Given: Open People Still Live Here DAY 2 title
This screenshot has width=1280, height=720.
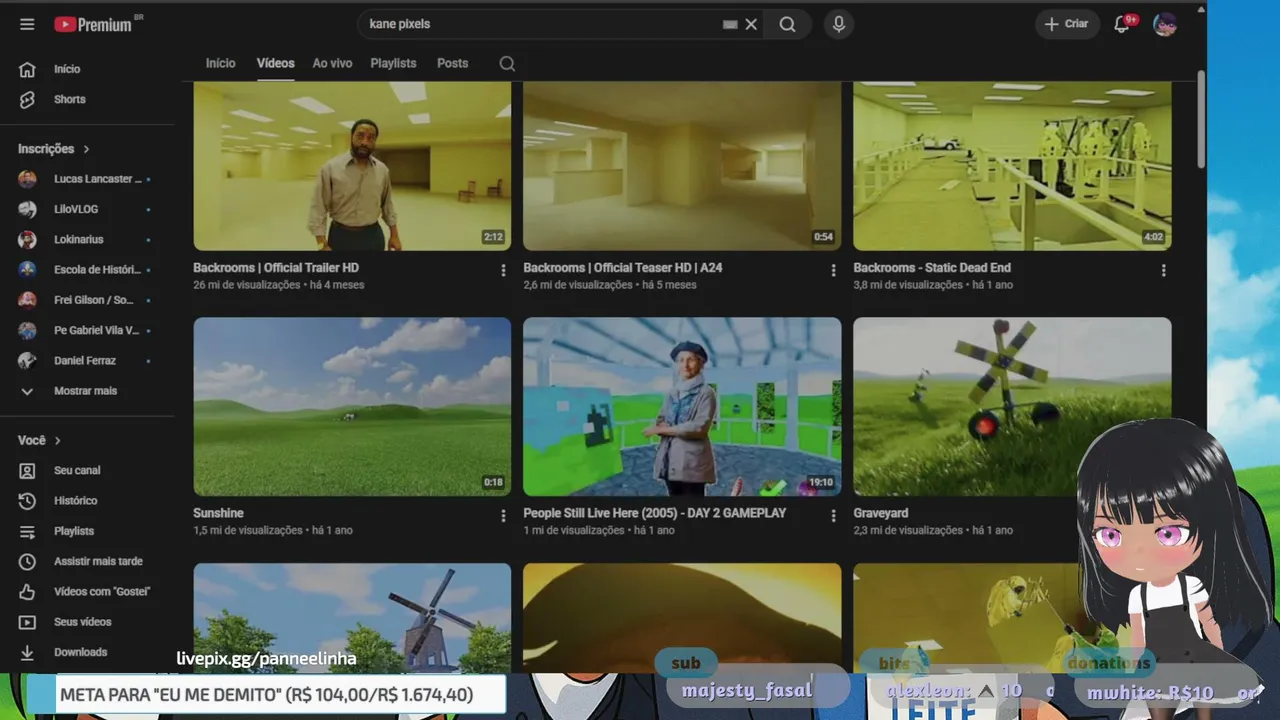Looking at the screenshot, I should 655,513.
